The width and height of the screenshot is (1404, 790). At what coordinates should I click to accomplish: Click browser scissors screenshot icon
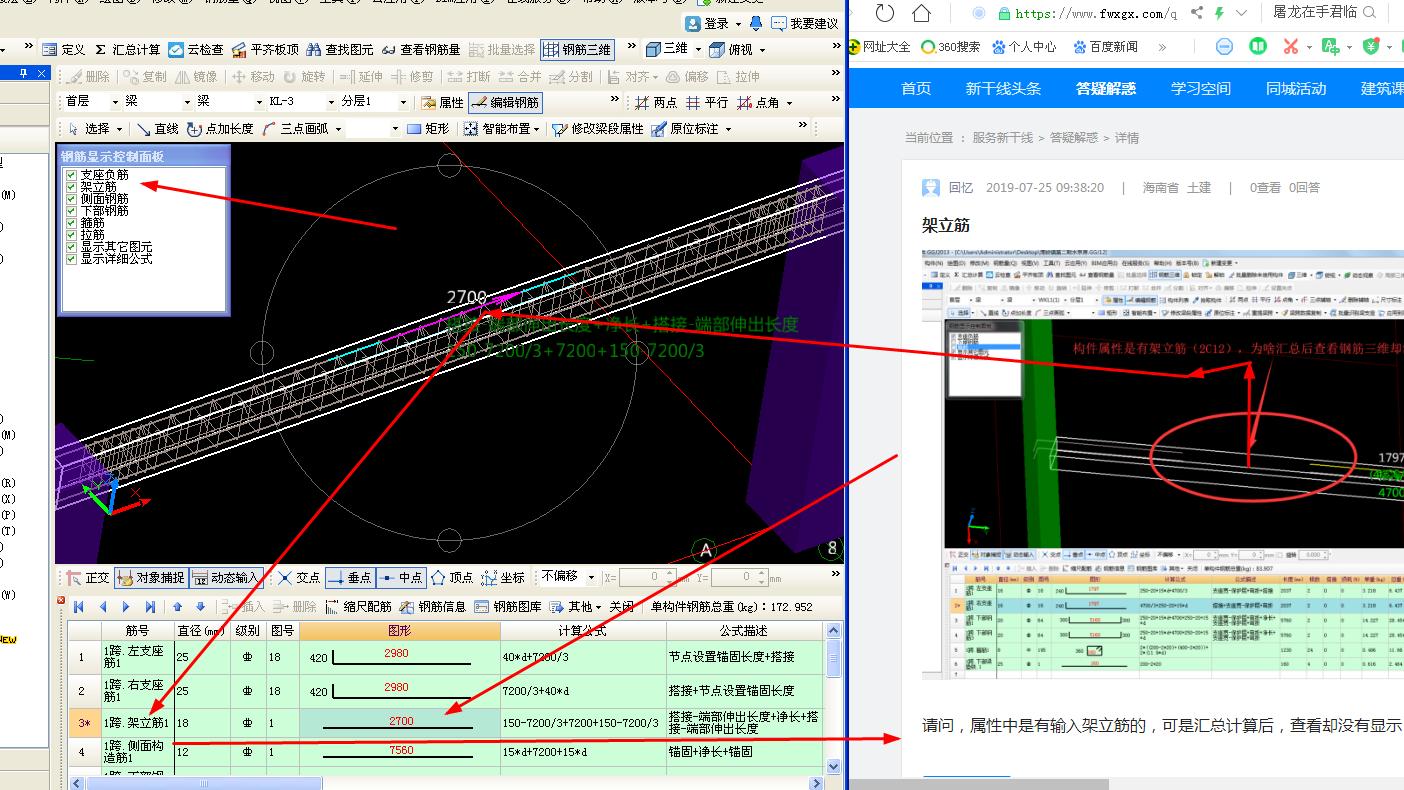pos(1291,46)
